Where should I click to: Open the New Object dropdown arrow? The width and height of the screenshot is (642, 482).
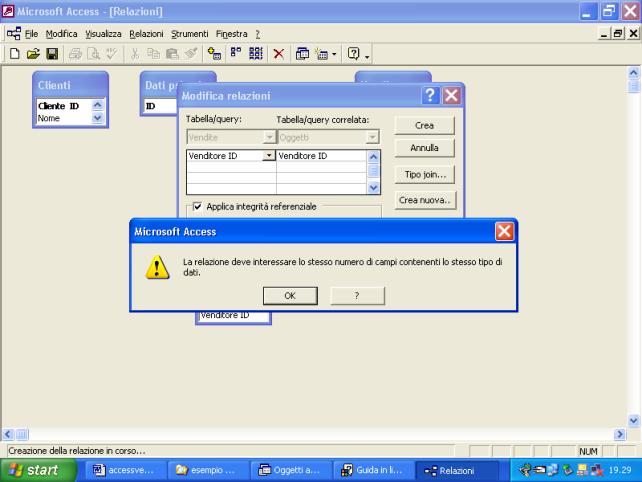(334, 54)
